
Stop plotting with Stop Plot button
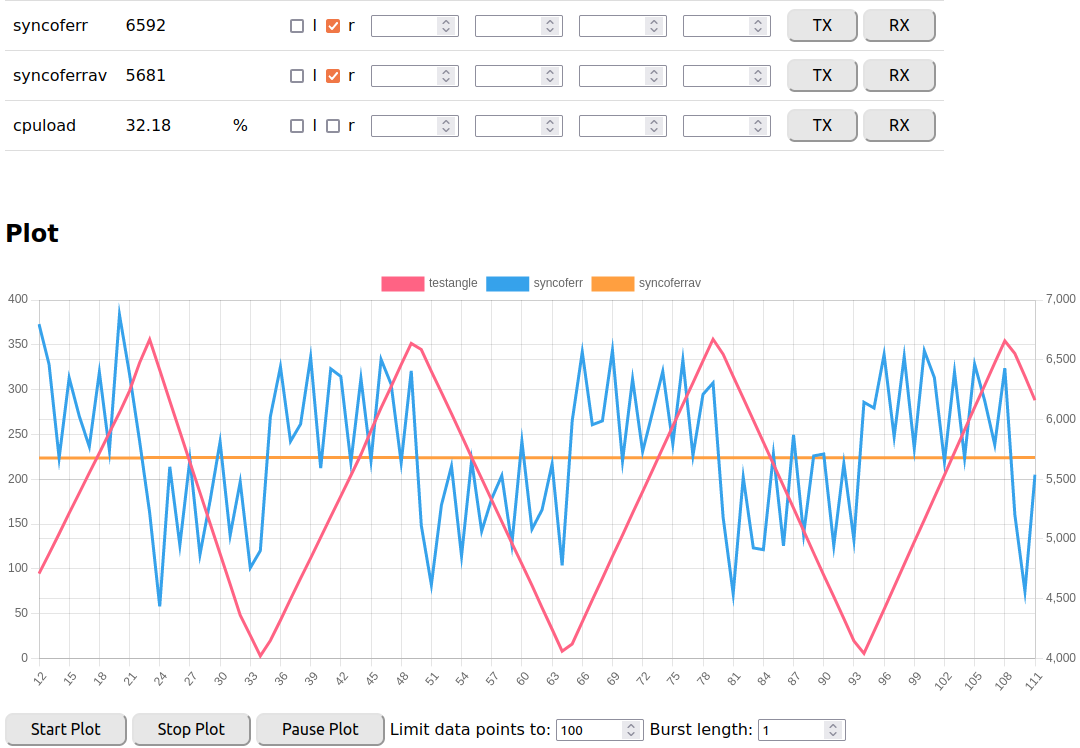[191, 729]
